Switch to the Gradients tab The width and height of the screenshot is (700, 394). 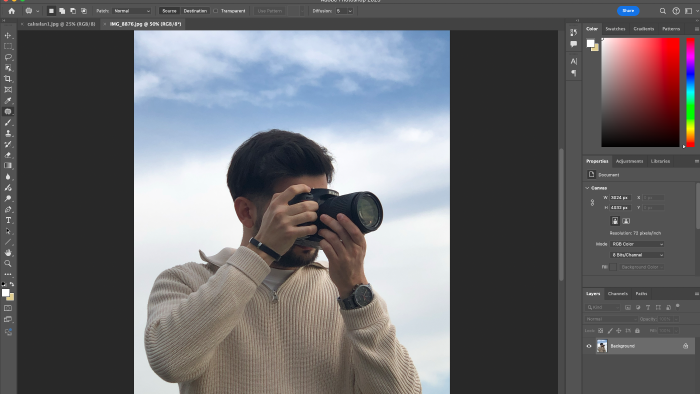pyautogui.click(x=644, y=29)
